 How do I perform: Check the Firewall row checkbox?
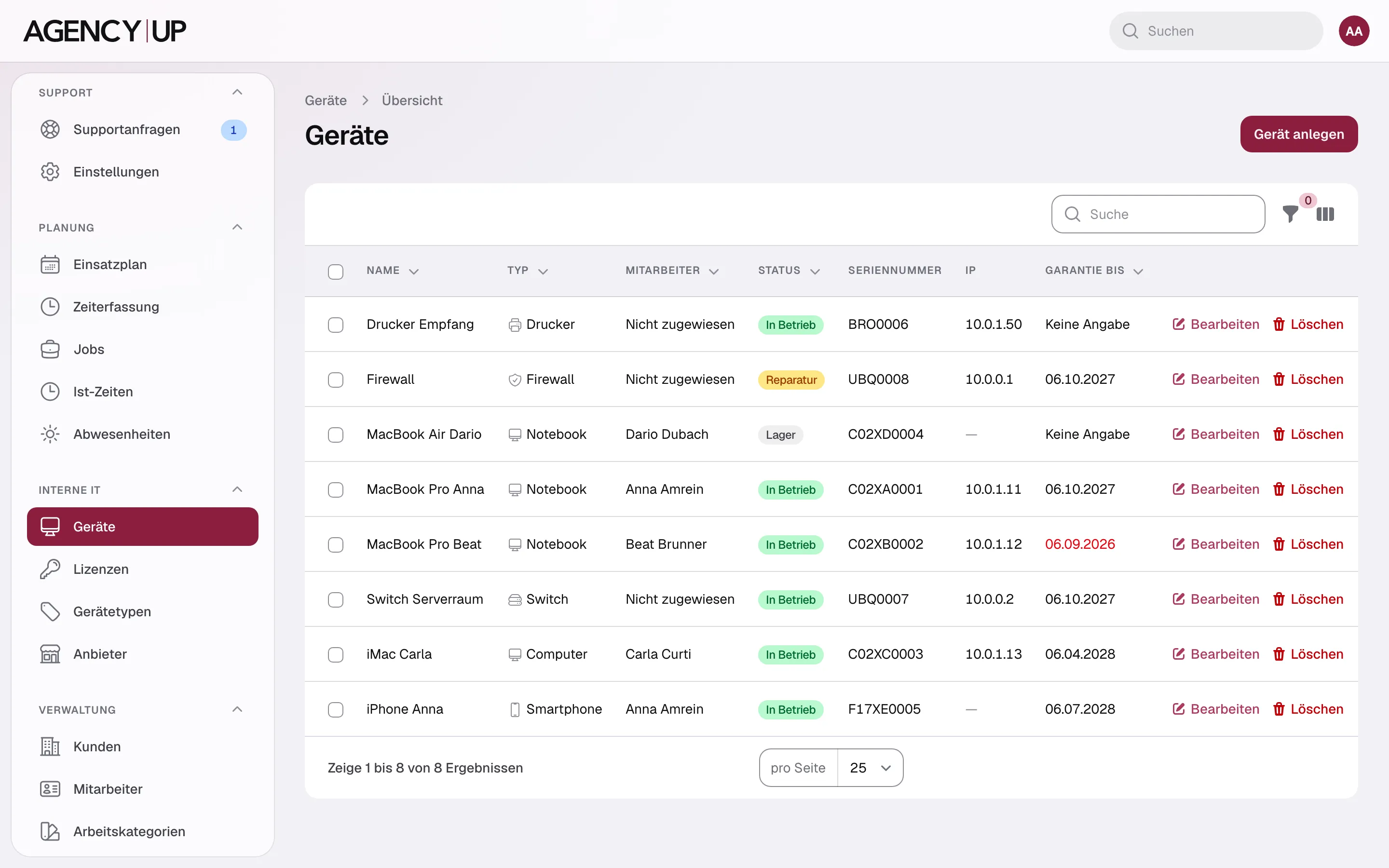pos(336,380)
